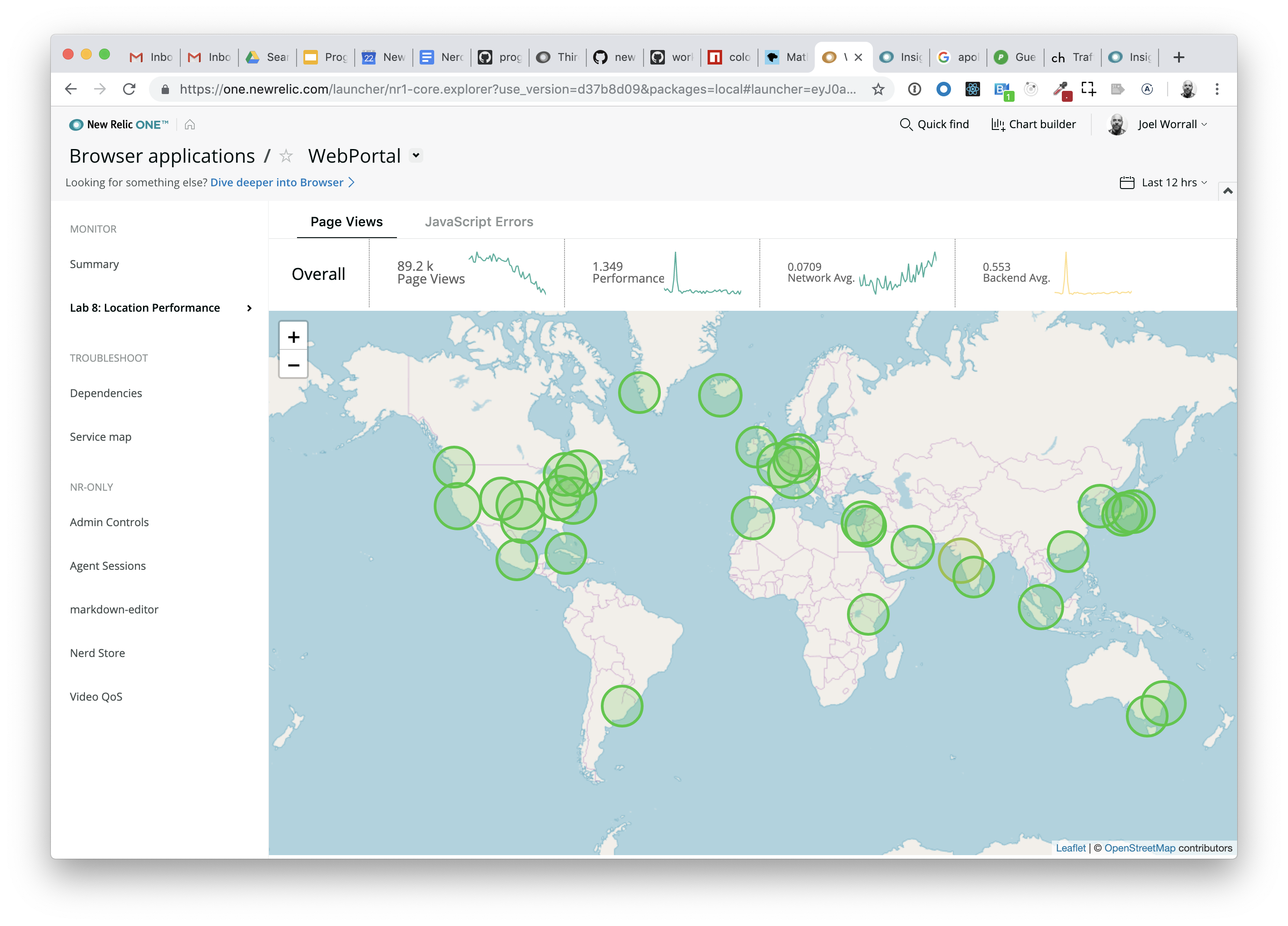Click the circle marker over Iceland
Viewport: 1288px width, 926px height.
pos(719,395)
